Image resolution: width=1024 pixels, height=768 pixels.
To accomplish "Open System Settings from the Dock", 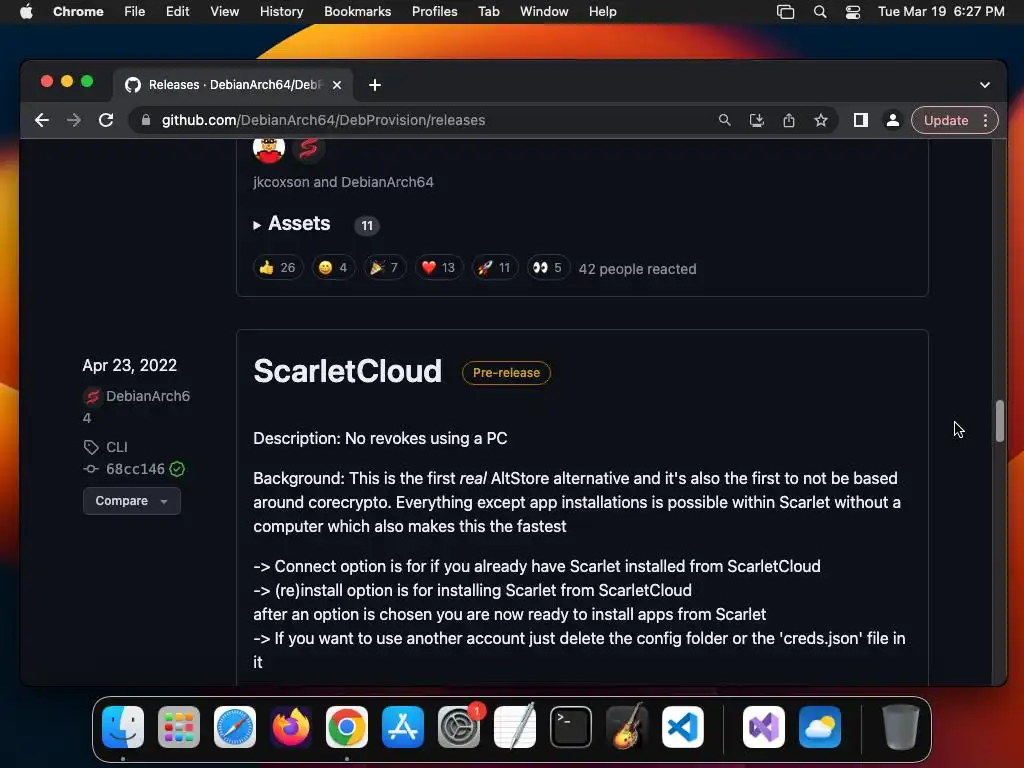I will pos(458,727).
